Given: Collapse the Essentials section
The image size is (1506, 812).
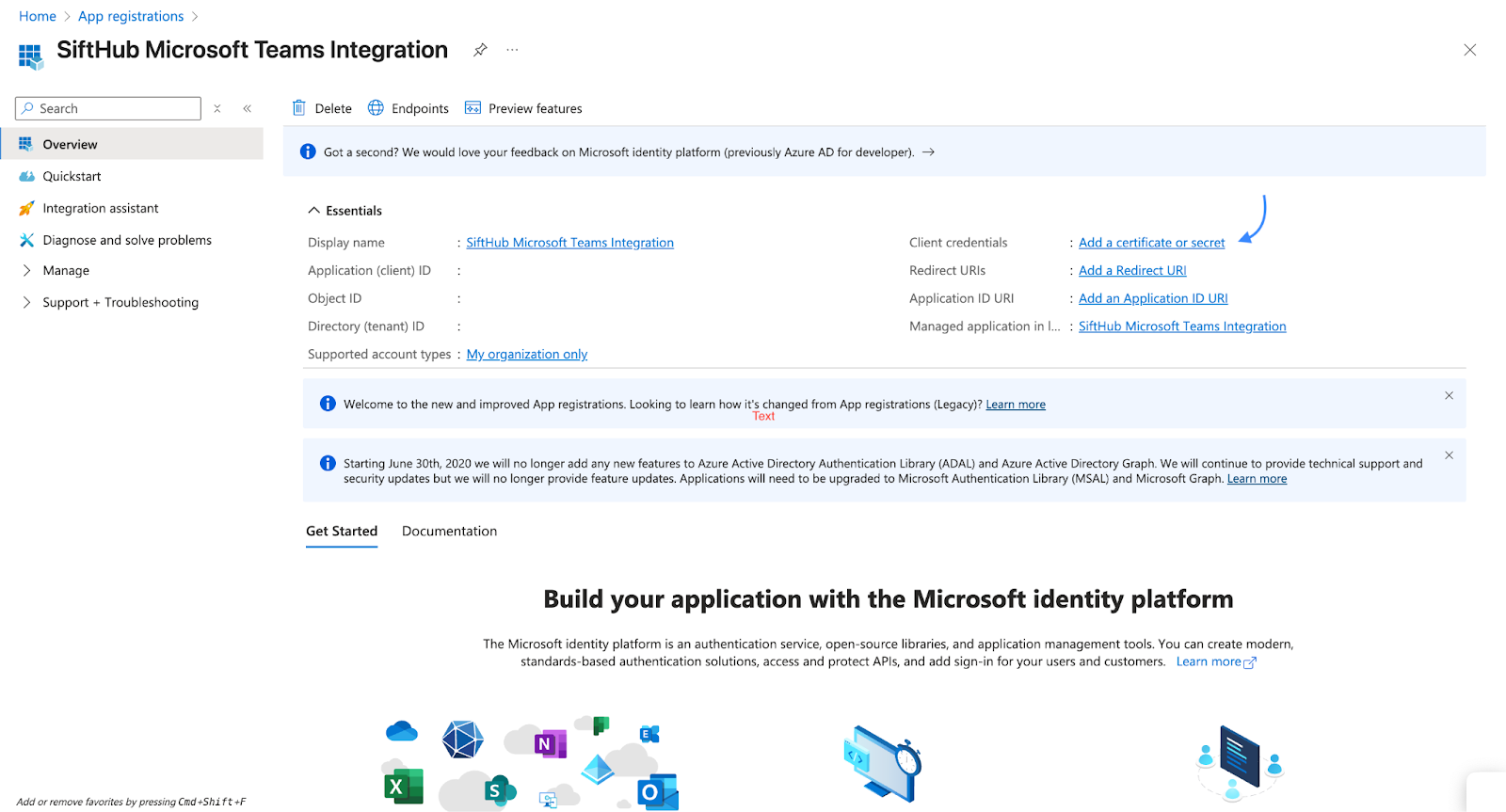Looking at the screenshot, I should [314, 211].
